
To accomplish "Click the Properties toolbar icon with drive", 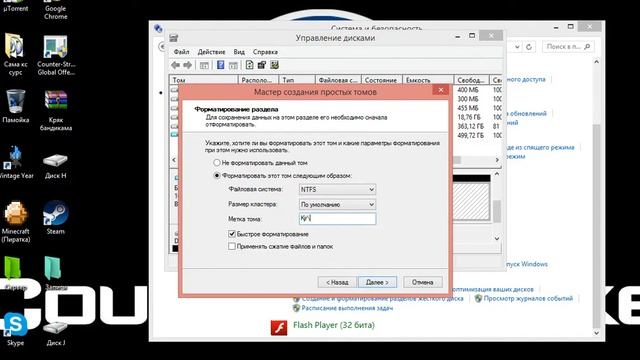I will tap(262, 65).
